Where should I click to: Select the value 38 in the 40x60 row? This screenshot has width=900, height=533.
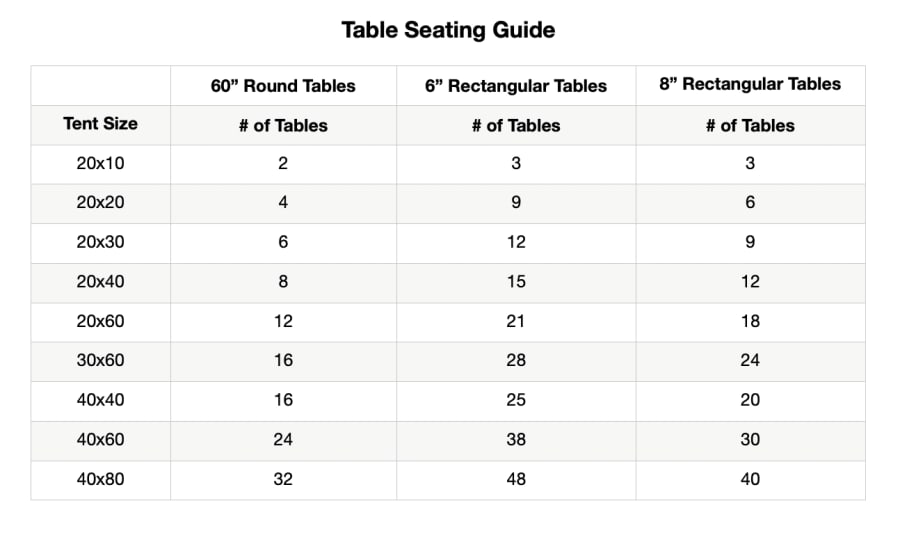point(516,439)
